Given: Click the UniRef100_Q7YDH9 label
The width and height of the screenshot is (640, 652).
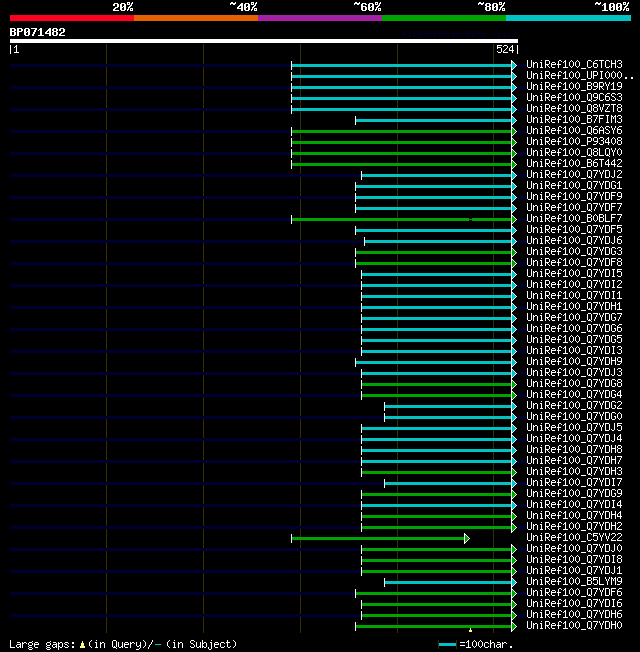Looking at the screenshot, I should tap(574, 361).
